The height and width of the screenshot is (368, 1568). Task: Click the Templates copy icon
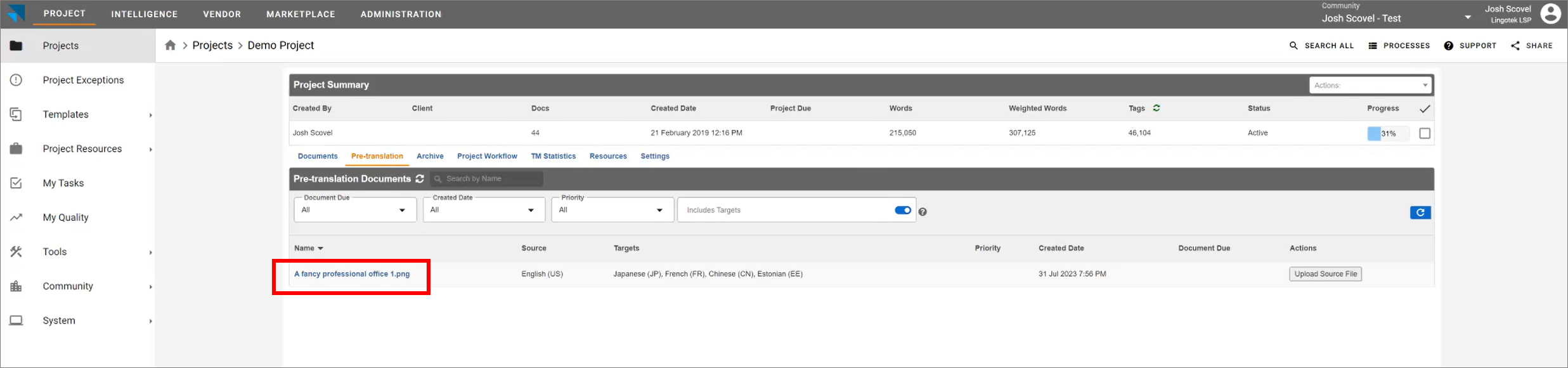point(16,114)
